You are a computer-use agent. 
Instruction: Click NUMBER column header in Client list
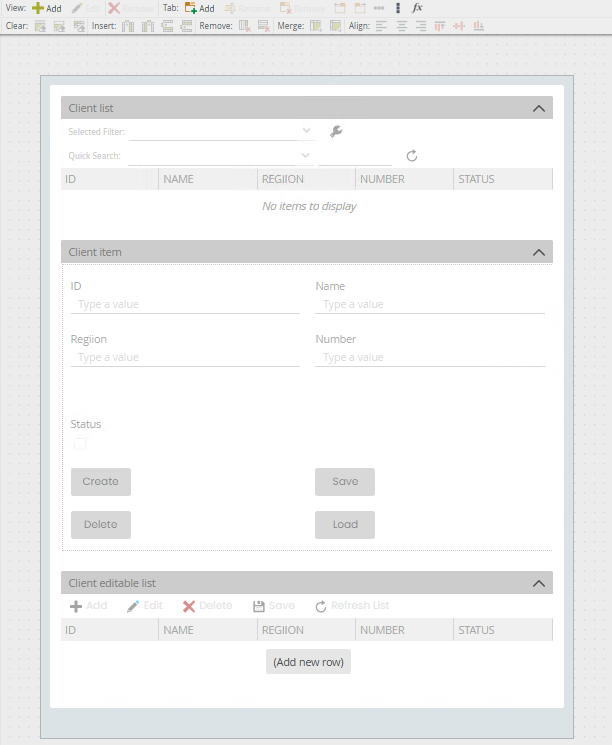pyautogui.click(x=404, y=179)
